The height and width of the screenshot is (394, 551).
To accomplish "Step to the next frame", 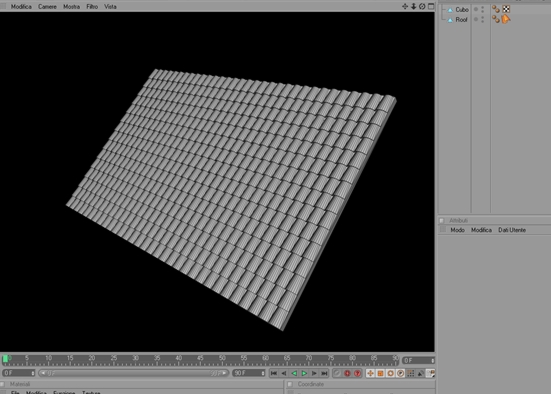I will pyautogui.click(x=314, y=373).
